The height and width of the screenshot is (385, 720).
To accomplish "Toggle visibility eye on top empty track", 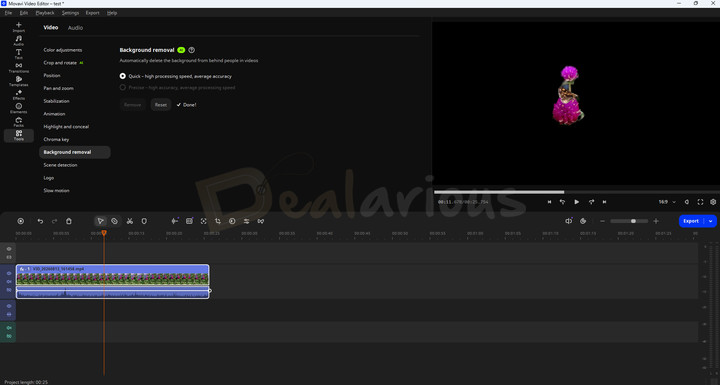I will point(9,249).
